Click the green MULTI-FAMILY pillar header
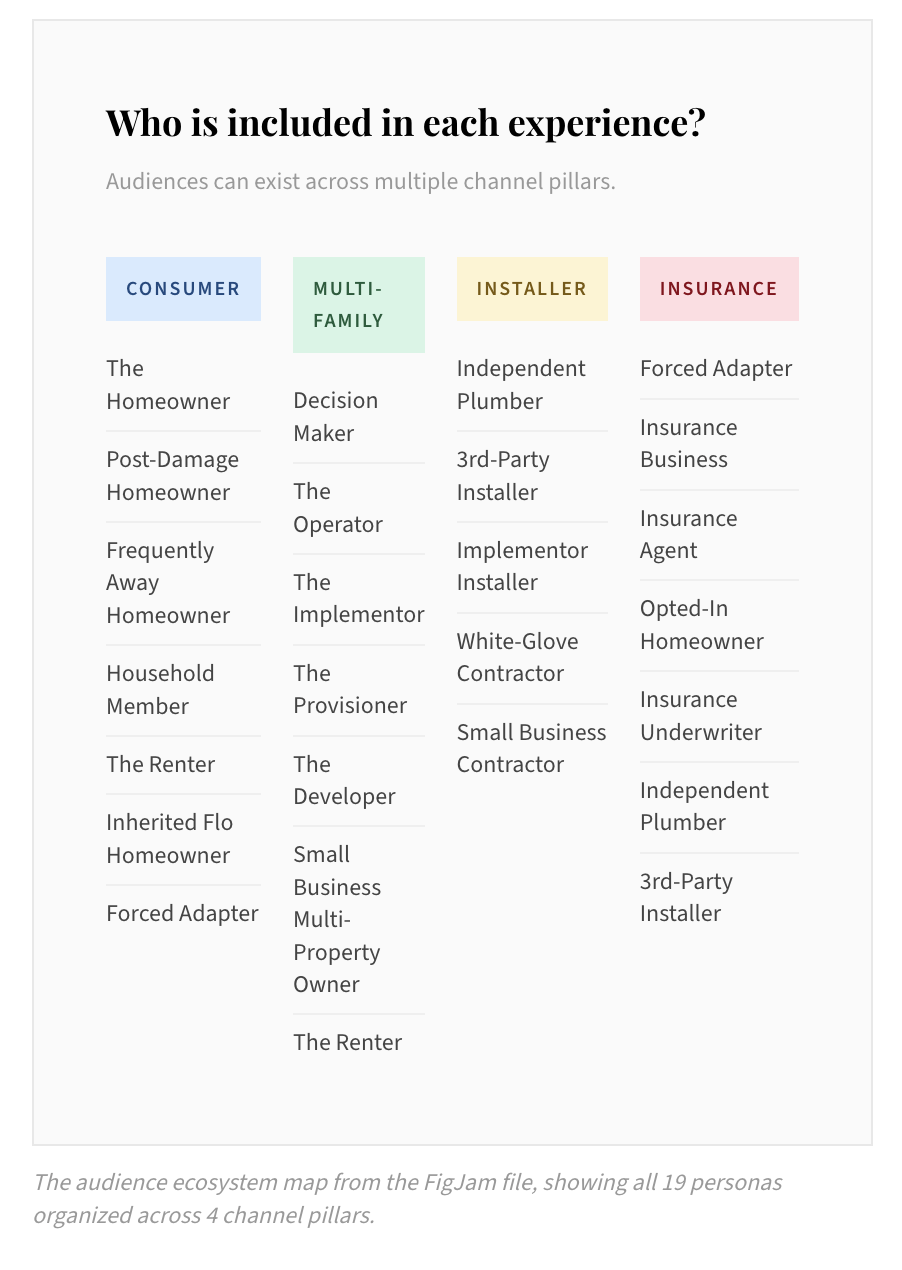Screen dimensions: 902x1270 pos(358,305)
